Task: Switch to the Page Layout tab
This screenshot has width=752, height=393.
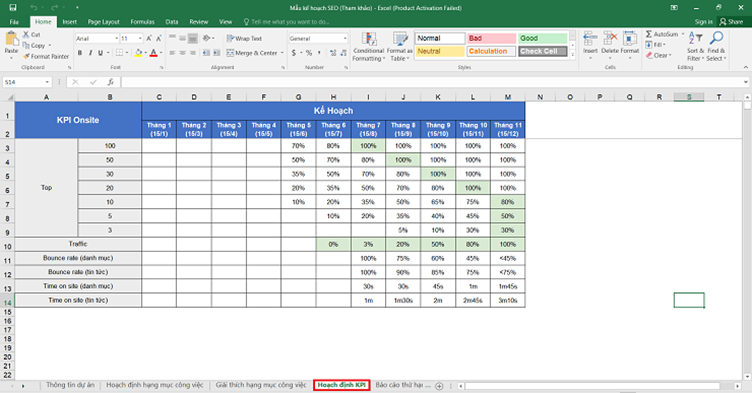Action: 104,22
